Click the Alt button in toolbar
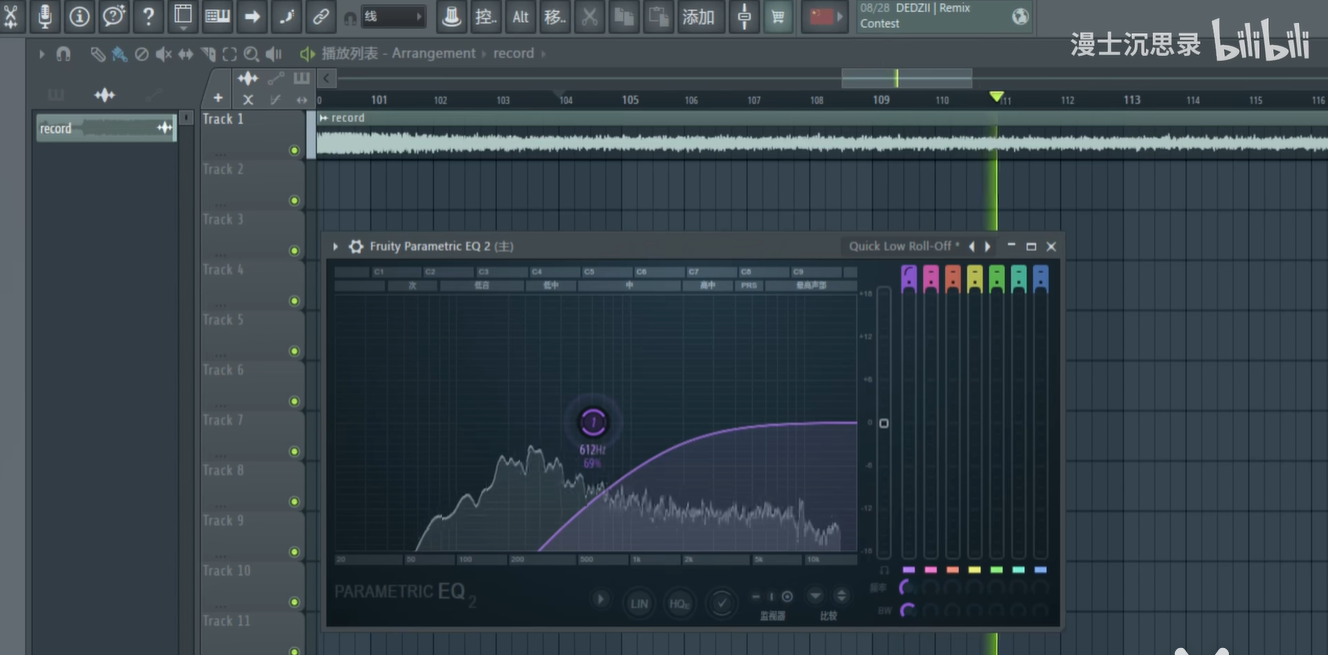This screenshot has height=655, width=1328. pyautogui.click(x=521, y=16)
